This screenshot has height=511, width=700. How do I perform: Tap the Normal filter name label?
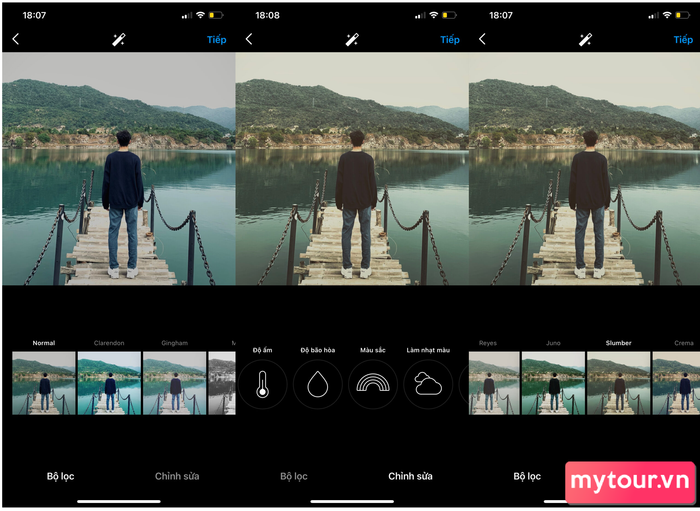pyautogui.click(x=44, y=343)
